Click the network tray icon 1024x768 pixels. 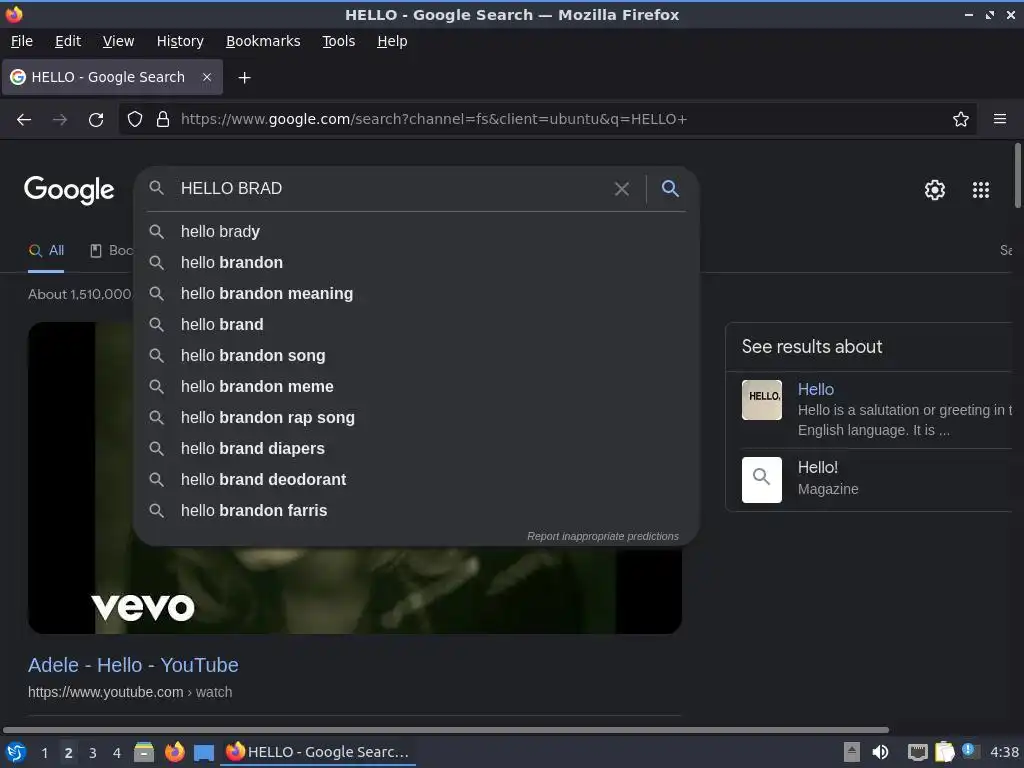coord(918,753)
